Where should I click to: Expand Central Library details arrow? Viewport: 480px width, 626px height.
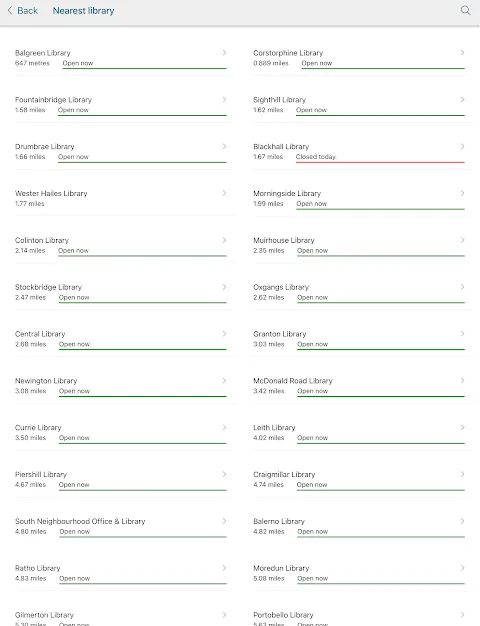click(224, 334)
